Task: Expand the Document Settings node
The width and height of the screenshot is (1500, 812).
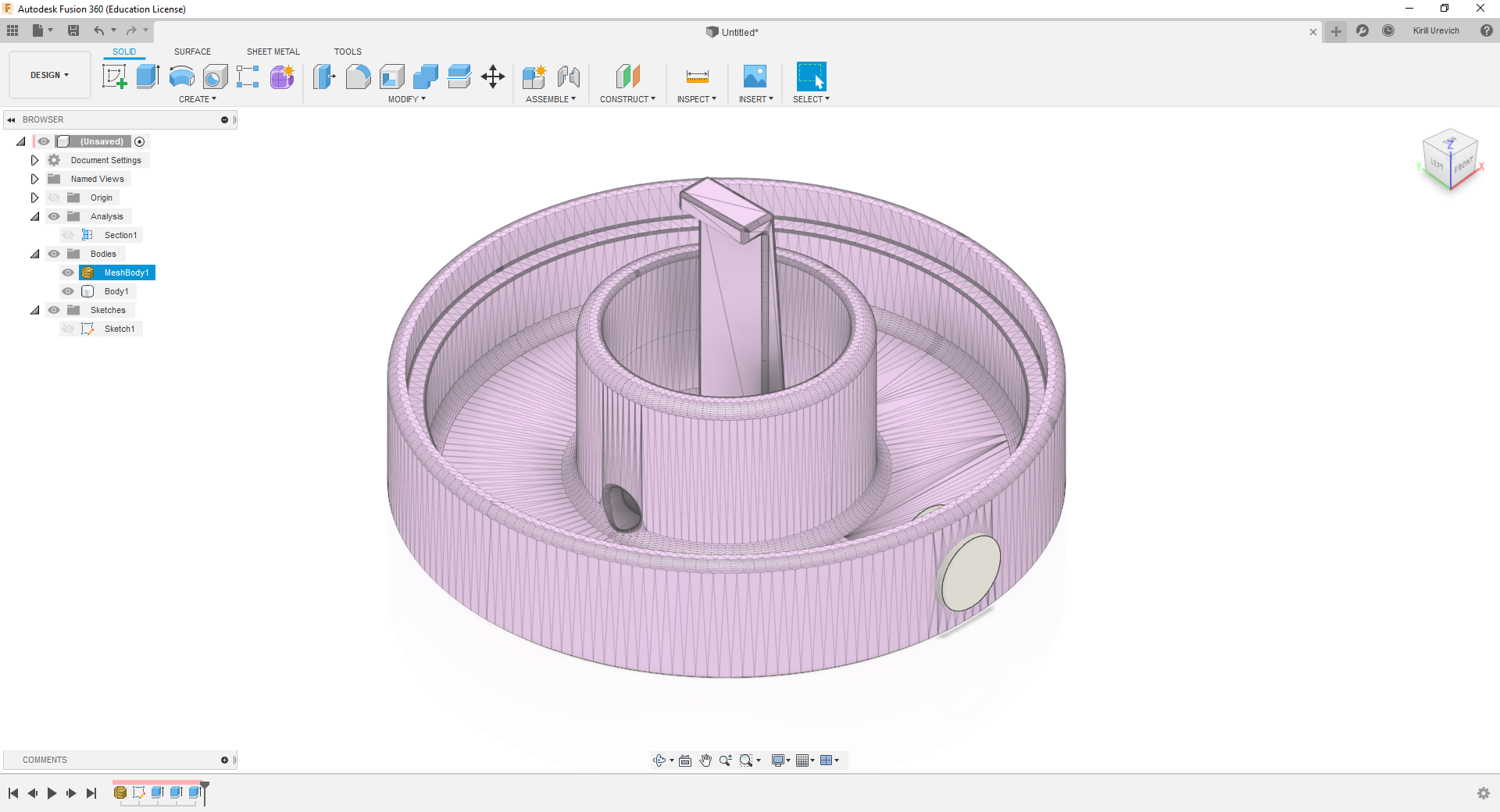Action: point(34,160)
